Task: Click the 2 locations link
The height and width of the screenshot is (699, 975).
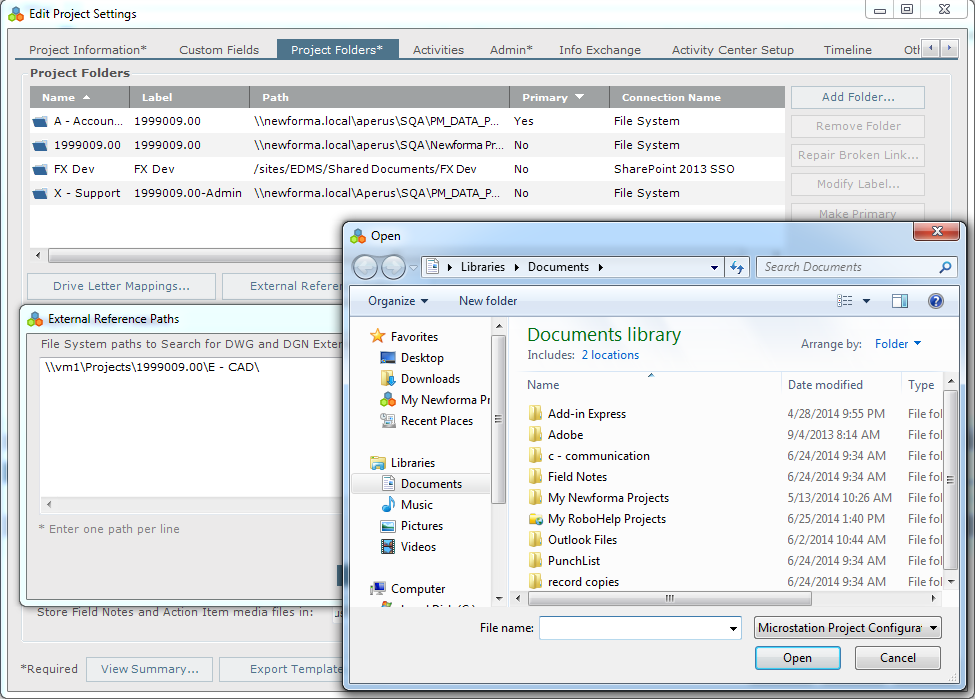Action: [610, 355]
